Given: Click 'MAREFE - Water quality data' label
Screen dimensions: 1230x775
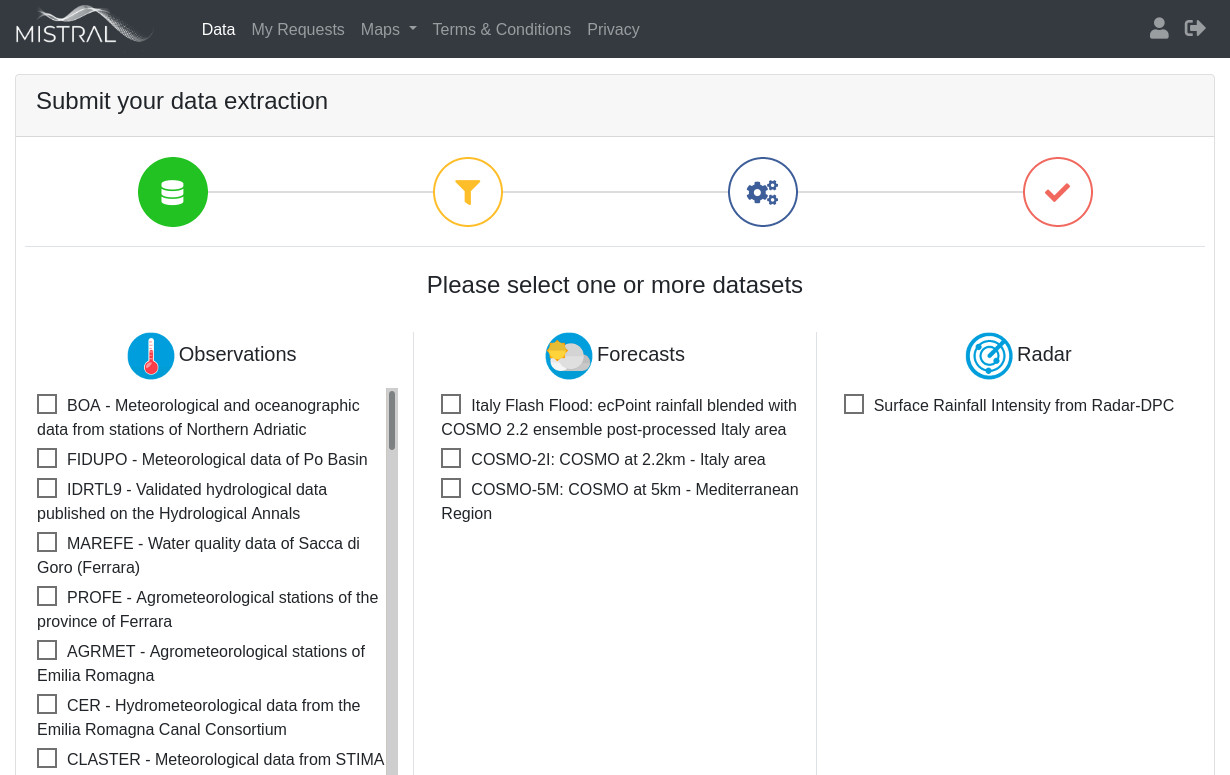Looking at the screenshot, I should pos(198,555).
